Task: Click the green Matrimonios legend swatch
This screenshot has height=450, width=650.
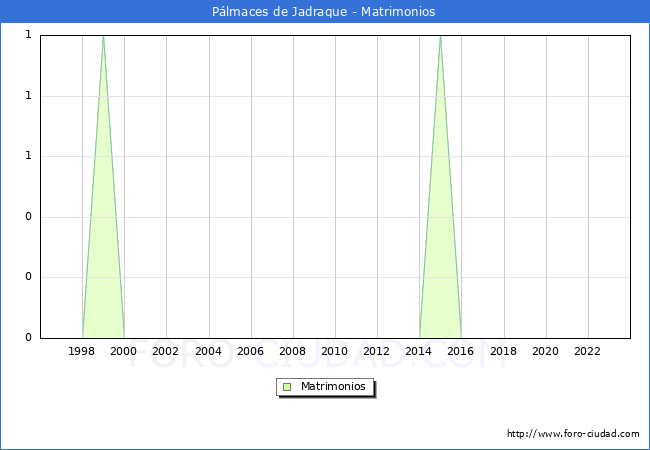Action: click(x=287, y=387)
